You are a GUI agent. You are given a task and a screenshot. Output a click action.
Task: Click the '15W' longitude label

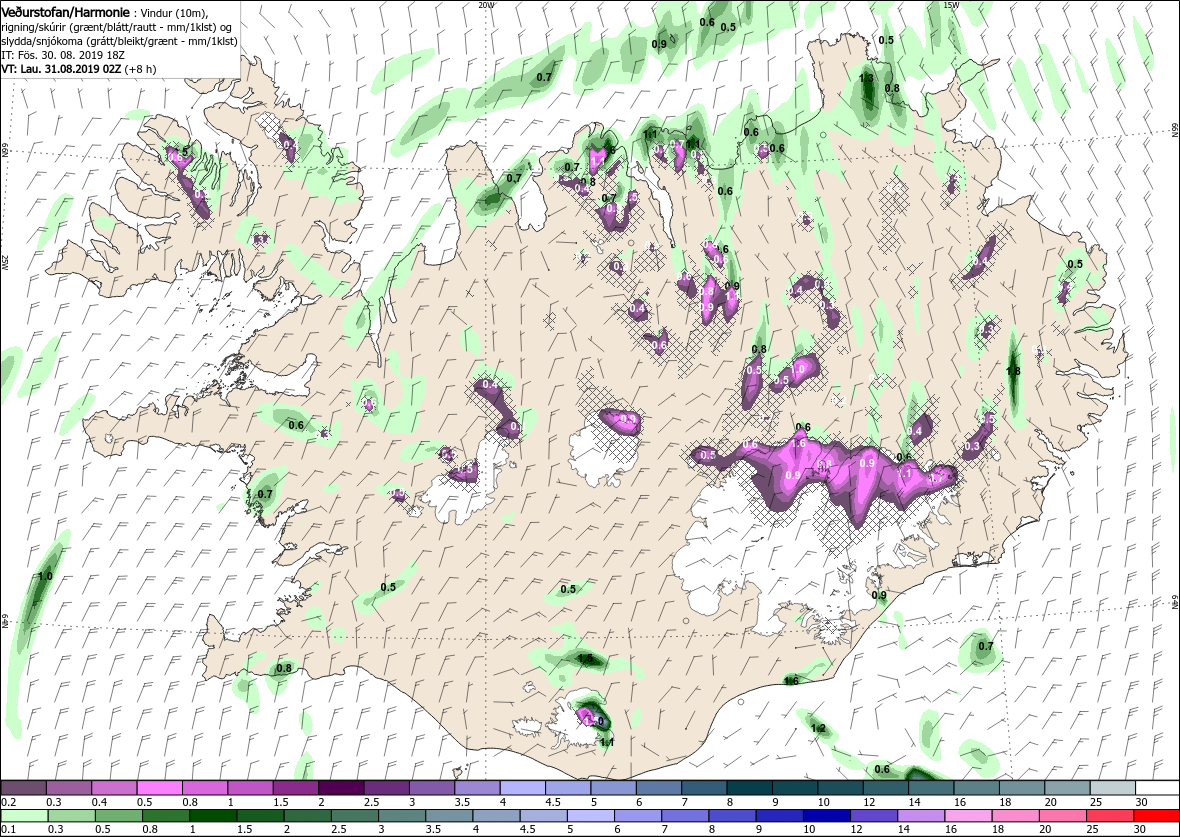point(950,5)
